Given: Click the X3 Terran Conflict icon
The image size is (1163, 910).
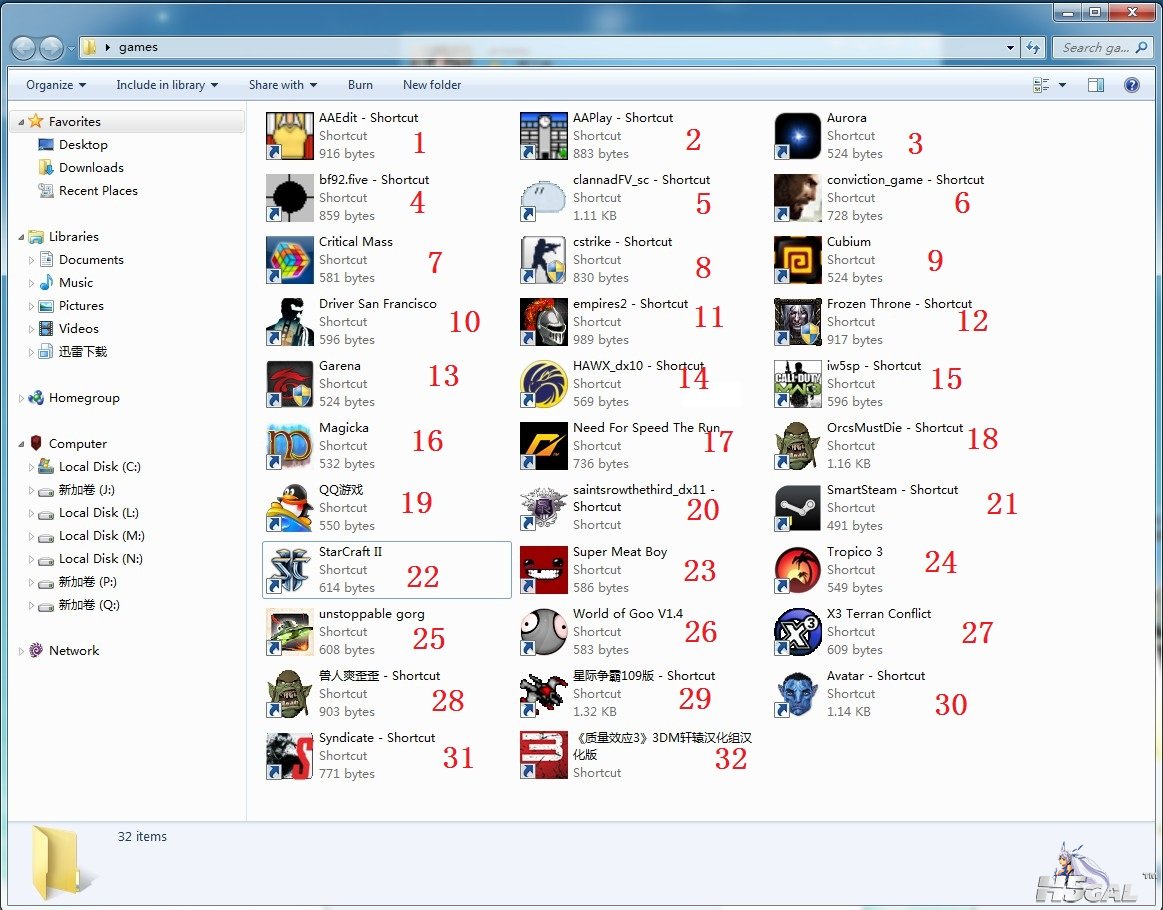Looking at the screenshot, I should coord(797,632).
